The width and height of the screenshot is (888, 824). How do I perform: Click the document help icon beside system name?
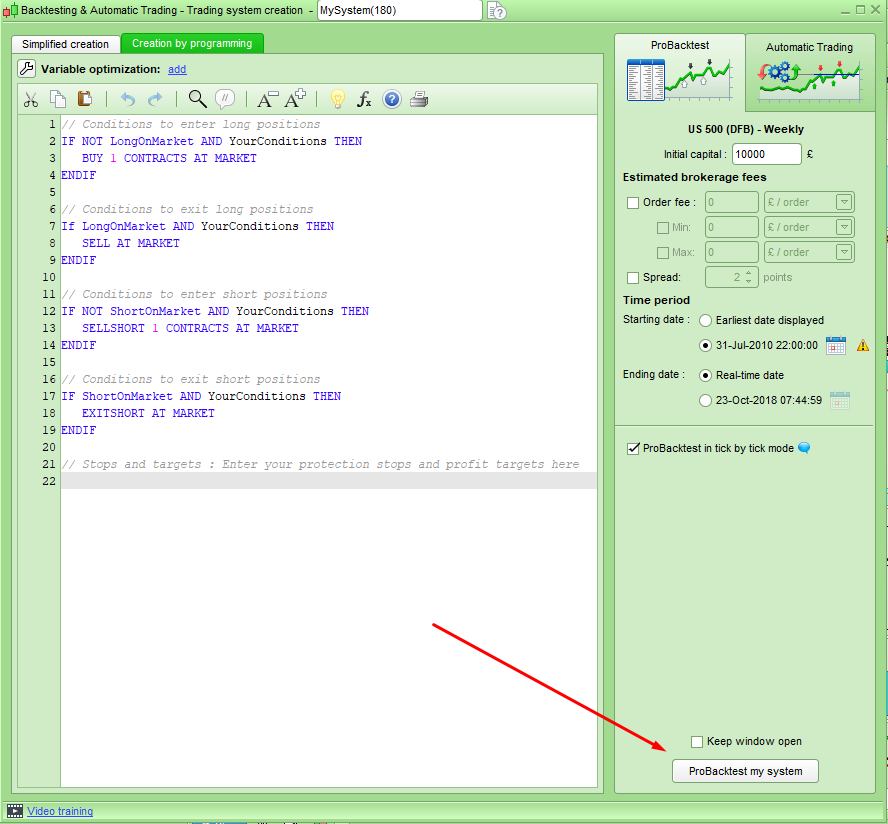497,11
